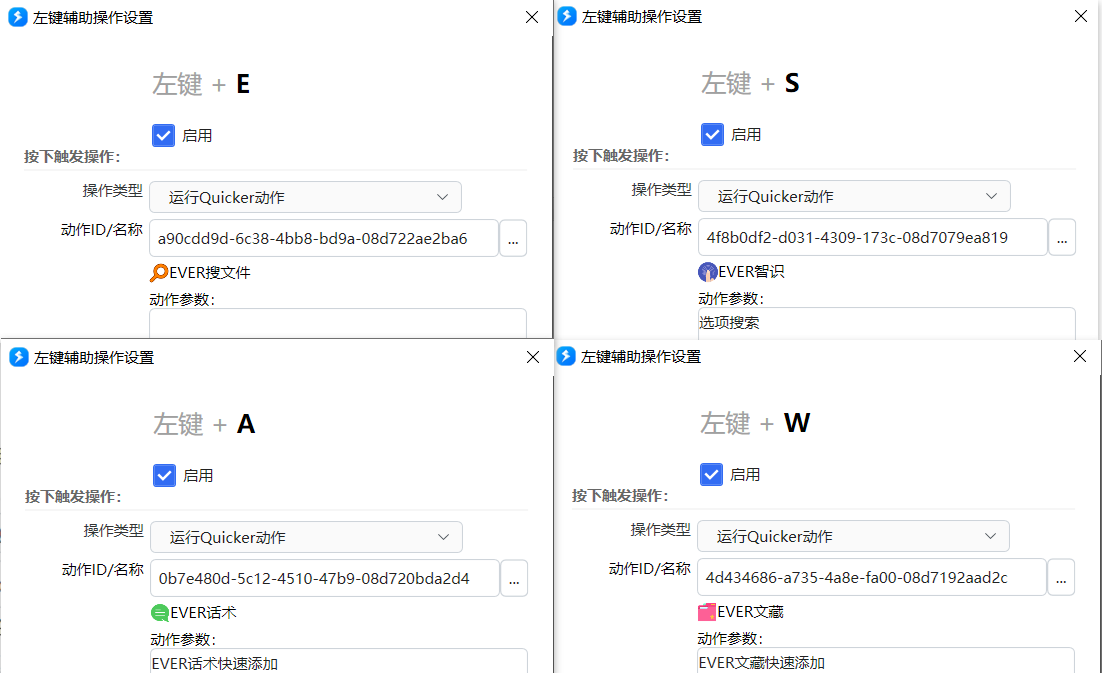Click the EVER话术 action name
Image resolution: width=1102 pixels, height=673 pixels.
click(203, 613)
